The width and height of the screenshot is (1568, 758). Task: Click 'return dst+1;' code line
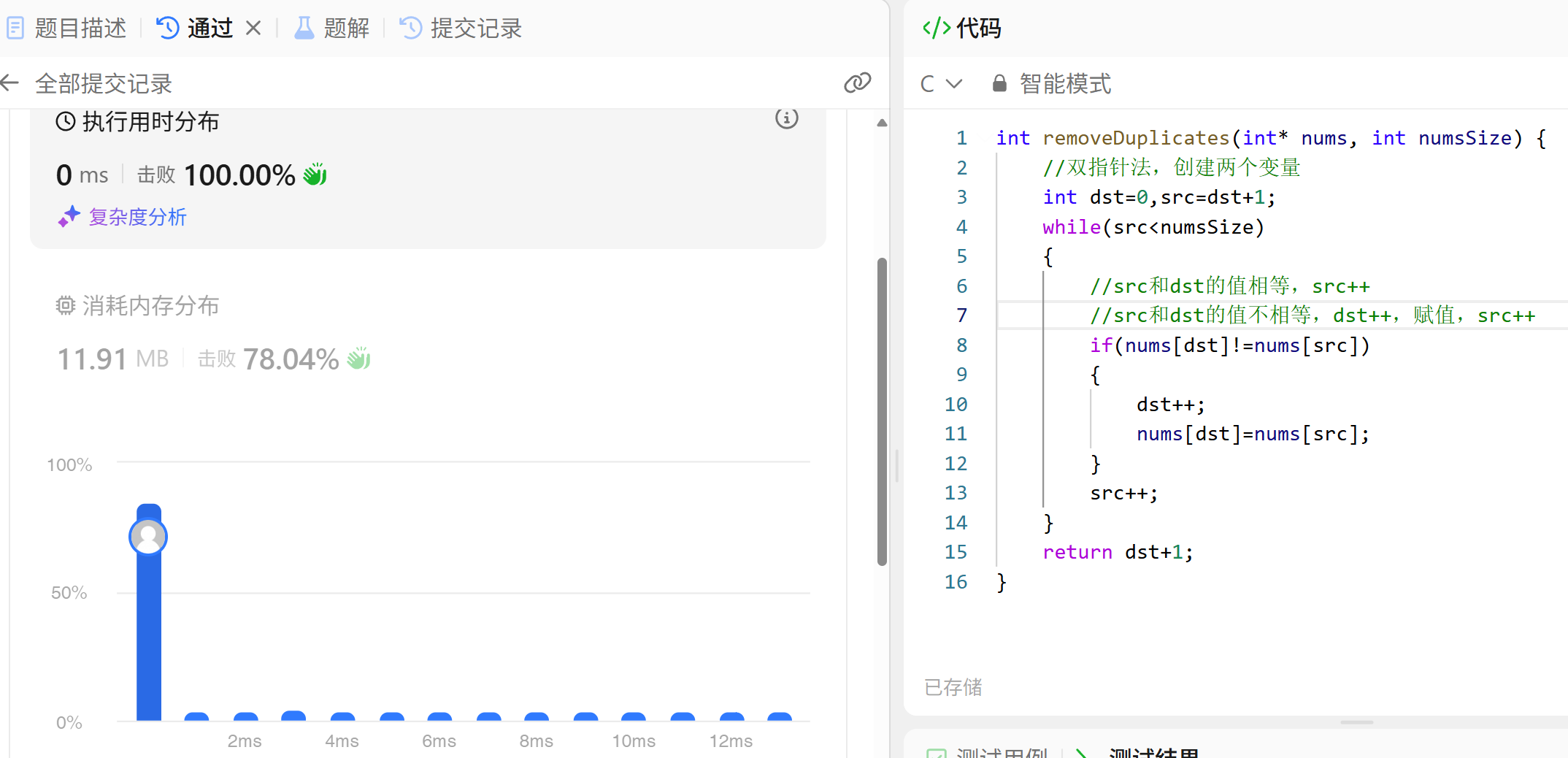tap(1118, 552)
